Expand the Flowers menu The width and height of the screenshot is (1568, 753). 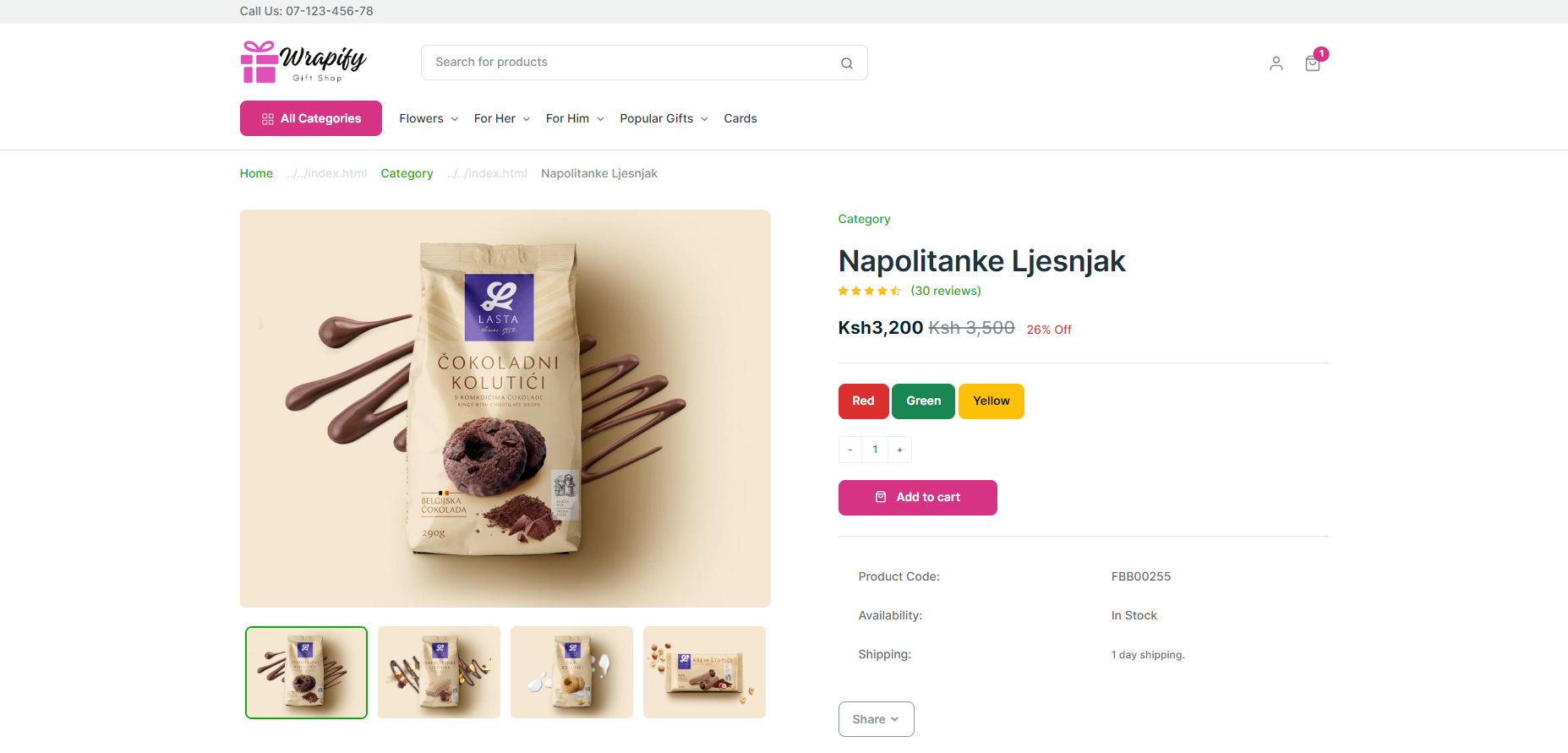pos(429,118)
